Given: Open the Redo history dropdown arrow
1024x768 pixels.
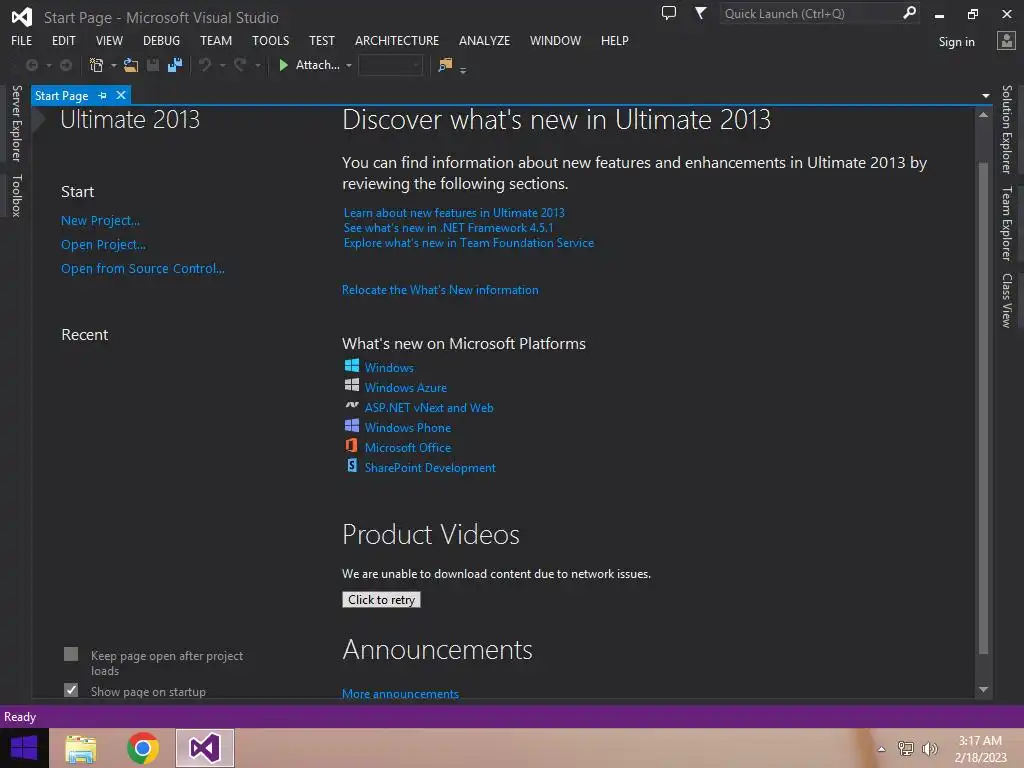Looking at the screenshot, I should pyautogui.click(x=258, y=66).
